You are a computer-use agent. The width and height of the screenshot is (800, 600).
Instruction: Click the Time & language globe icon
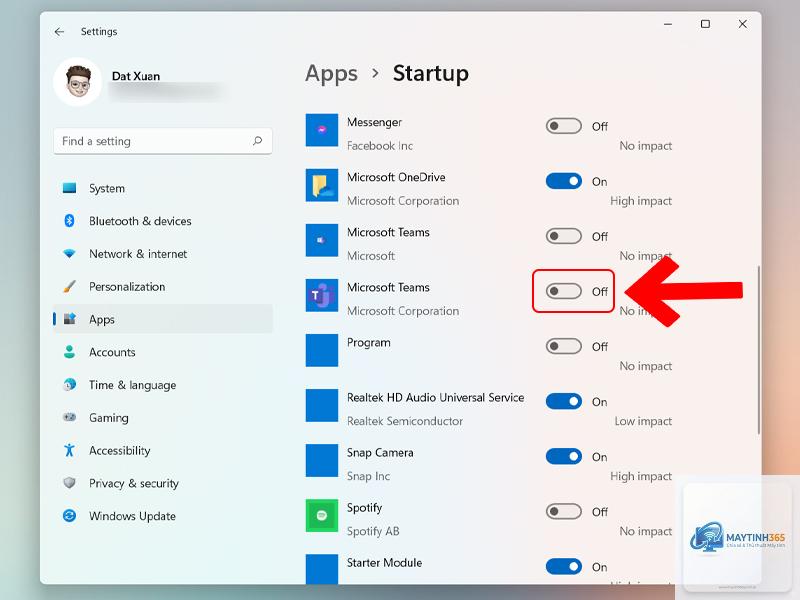pyautogui.click(x=69, y=384)
